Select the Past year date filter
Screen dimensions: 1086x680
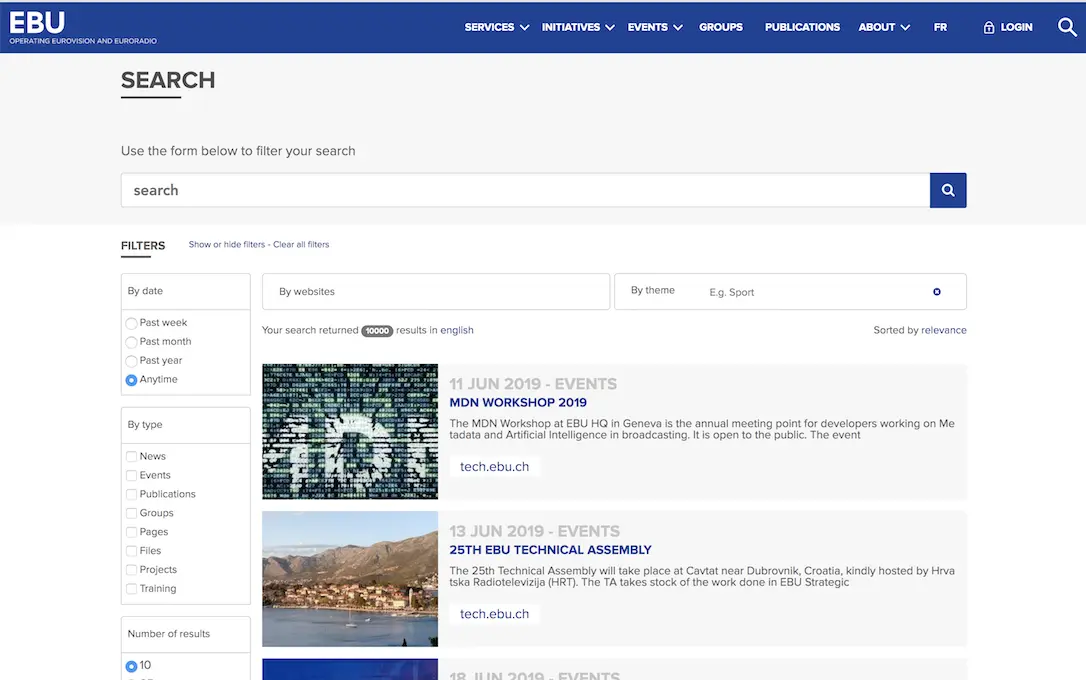click(x=131, y=361)
